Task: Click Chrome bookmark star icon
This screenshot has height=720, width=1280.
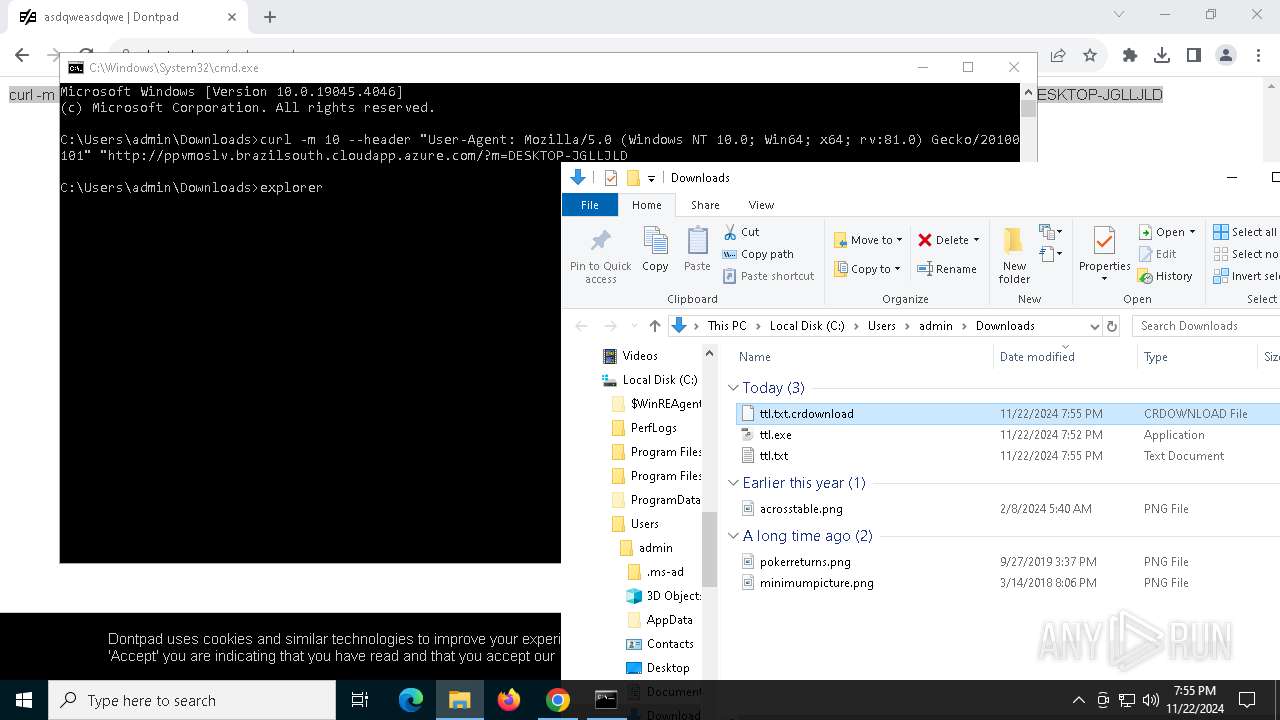Action: pyautogui.click(x=1090, y=56)
